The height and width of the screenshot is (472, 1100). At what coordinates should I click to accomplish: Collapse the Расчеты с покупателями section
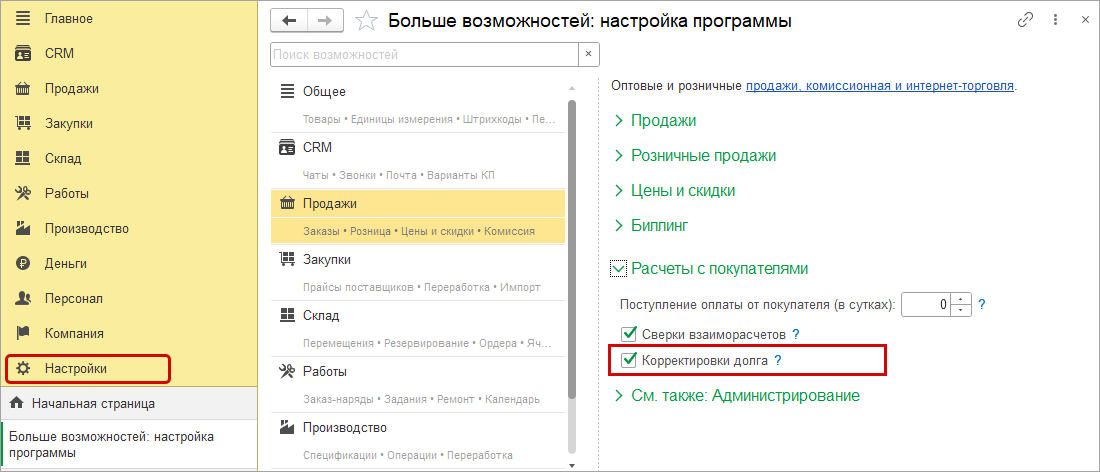[x=618, y=268]
